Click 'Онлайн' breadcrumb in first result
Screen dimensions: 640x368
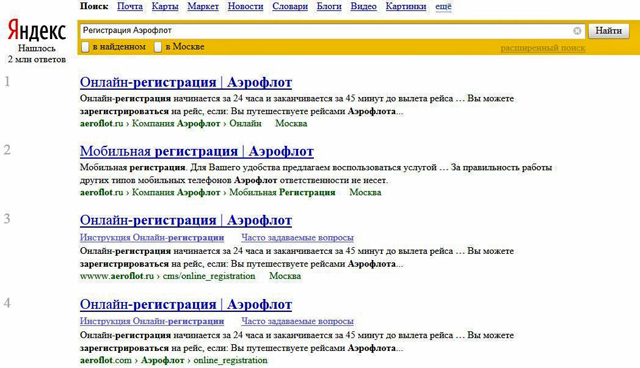click(x=245, y=124)
